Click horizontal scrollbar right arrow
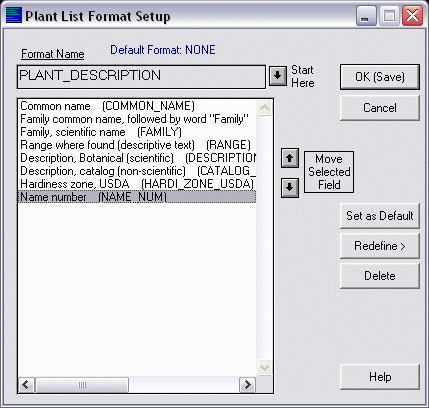The width and height of the screenshot is (429, 408). click(x=247, y=385)
